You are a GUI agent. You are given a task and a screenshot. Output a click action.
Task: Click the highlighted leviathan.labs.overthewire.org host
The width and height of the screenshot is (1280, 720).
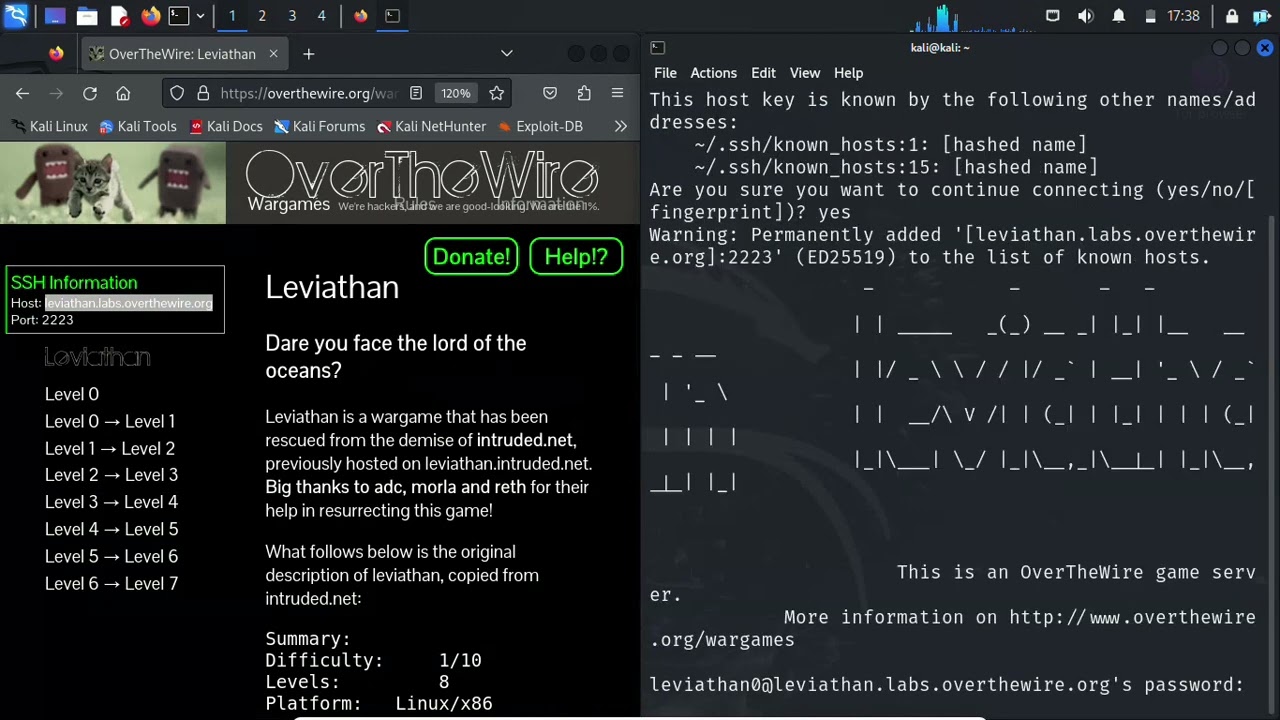(129, 303)
